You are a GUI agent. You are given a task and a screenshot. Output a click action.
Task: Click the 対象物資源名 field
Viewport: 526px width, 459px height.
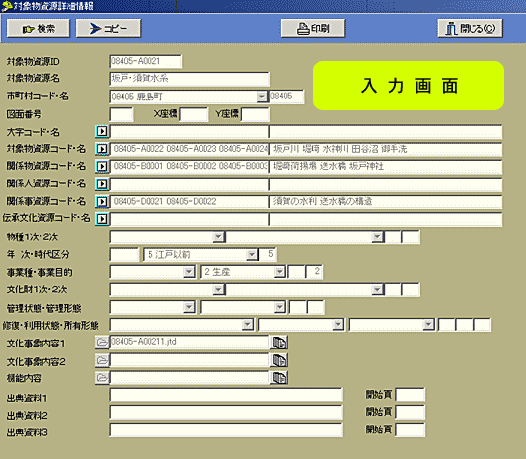(190, 79)
